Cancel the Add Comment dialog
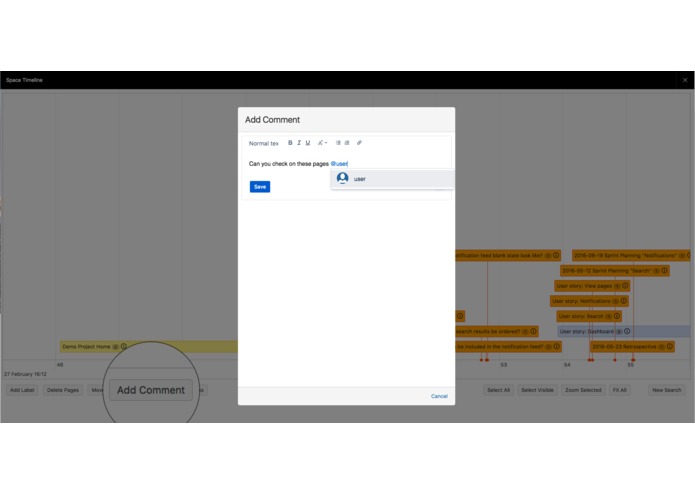 click(439, 396)
